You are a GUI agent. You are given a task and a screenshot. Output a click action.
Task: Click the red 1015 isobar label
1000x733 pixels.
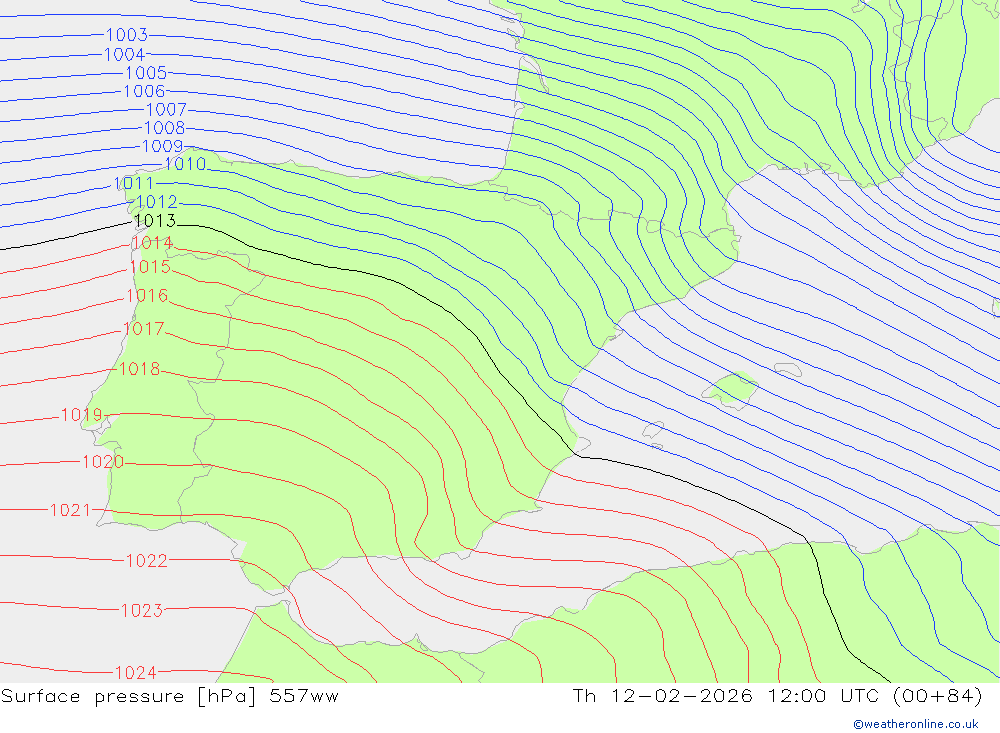150,267
